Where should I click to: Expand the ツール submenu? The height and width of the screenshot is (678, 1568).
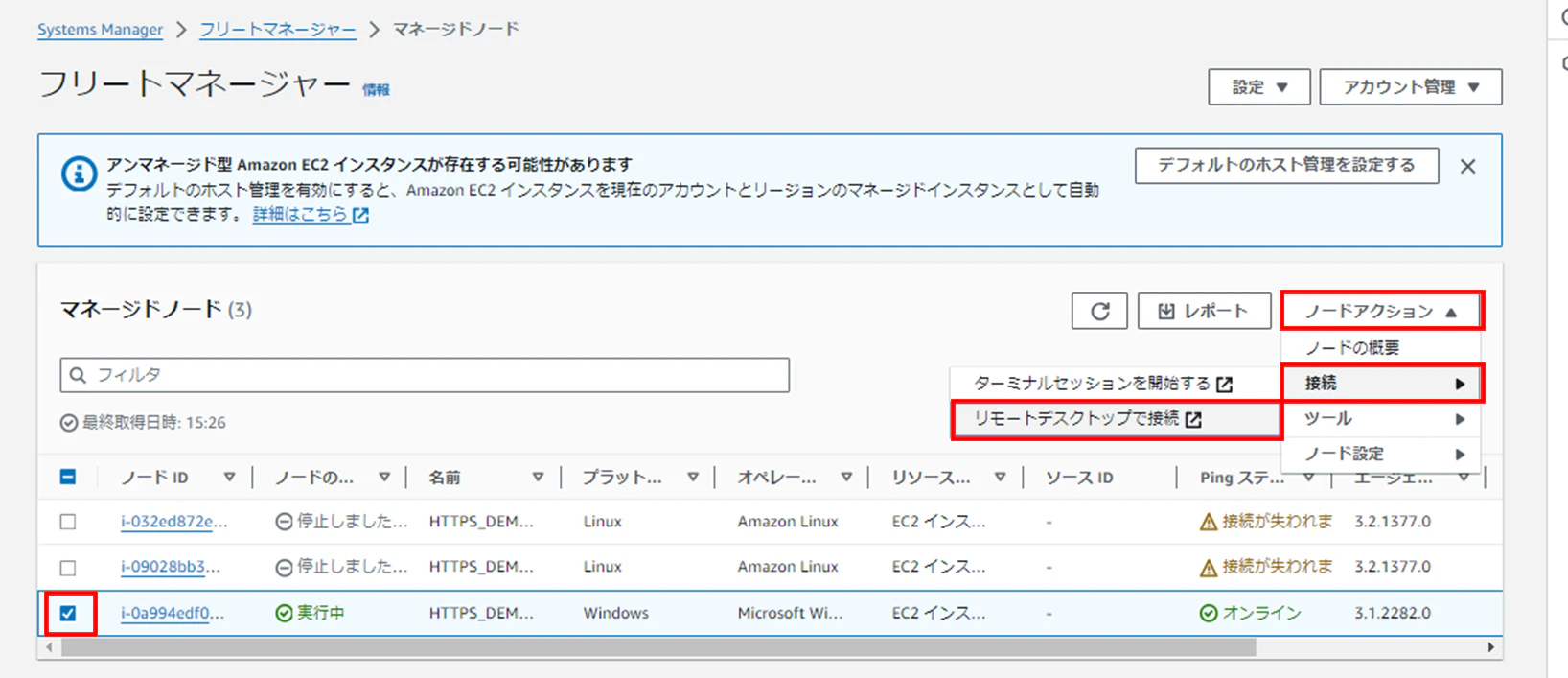pyautogui.click(x=1381, y=419)
